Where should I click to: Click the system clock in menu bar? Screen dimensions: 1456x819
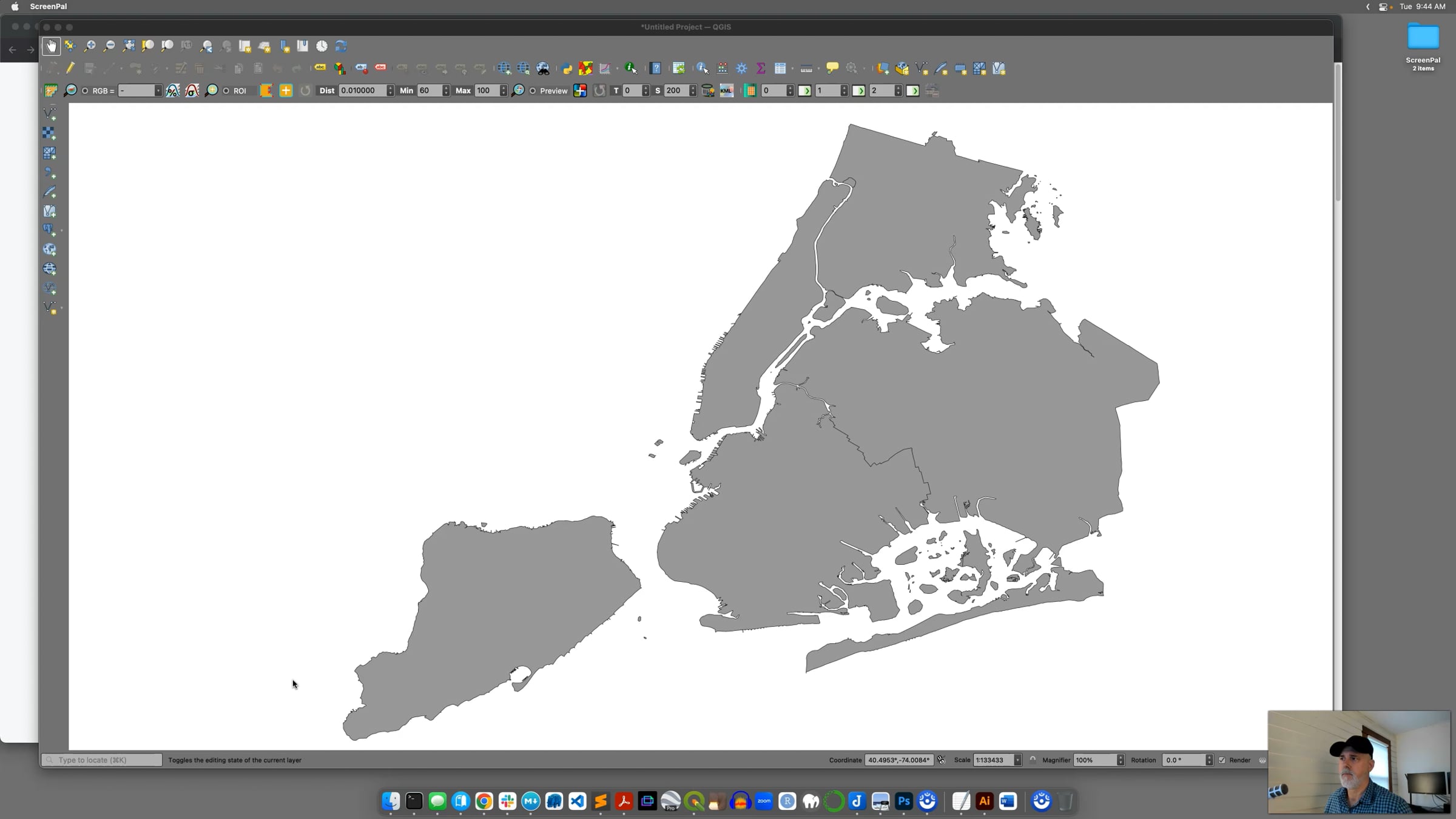[1422, 7]
